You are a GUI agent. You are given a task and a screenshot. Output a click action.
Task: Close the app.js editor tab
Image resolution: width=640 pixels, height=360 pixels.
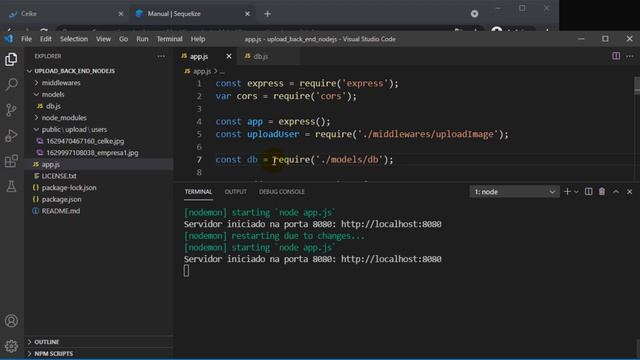[229, 56]
